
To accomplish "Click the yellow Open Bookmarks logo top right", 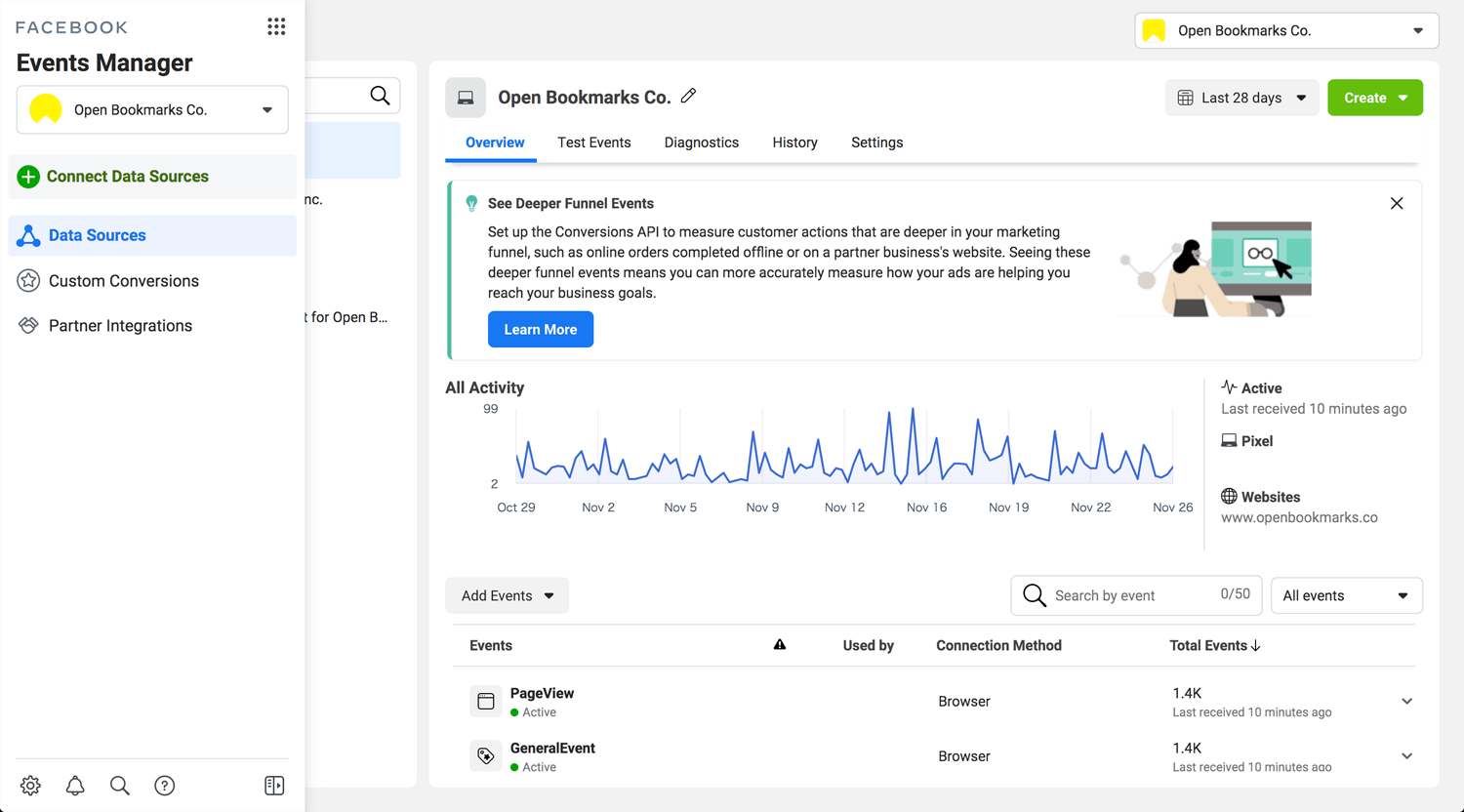I will tap(1154, 30).
